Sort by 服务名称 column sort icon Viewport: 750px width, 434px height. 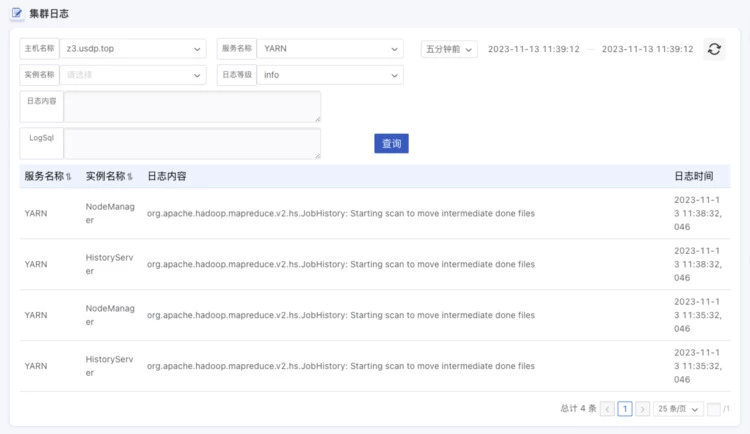point(69,177)
